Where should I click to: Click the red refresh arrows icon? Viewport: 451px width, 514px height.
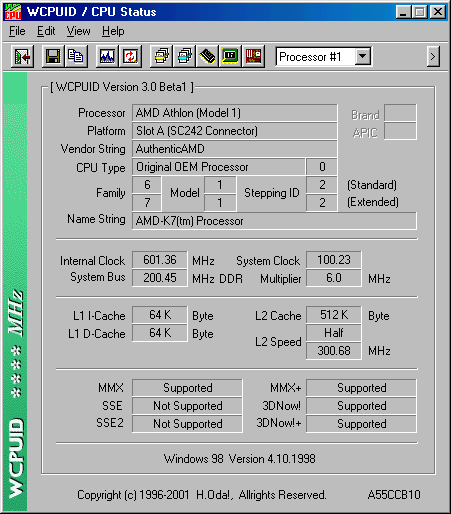(x=130, y=56)
